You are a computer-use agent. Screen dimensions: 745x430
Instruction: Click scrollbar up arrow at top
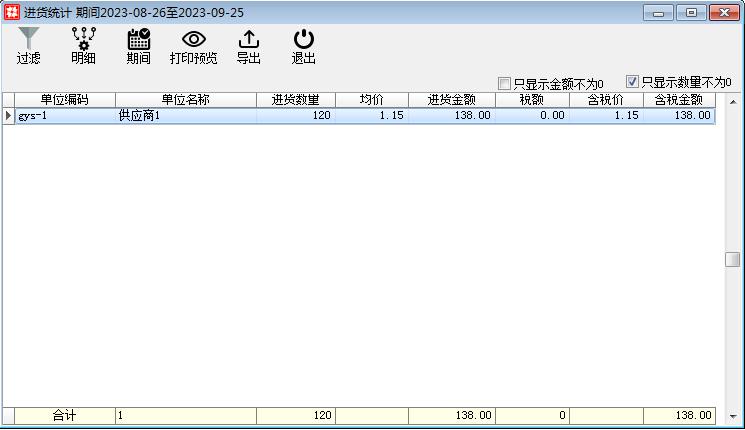coord(733,101)
